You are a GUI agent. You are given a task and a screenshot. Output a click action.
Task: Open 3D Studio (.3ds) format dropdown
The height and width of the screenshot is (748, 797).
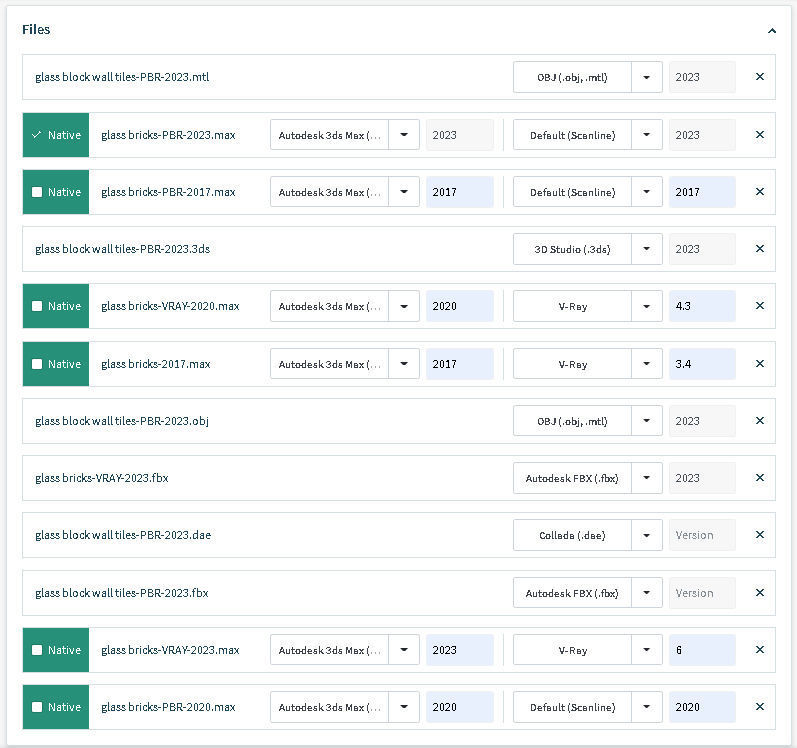(647, 249)
